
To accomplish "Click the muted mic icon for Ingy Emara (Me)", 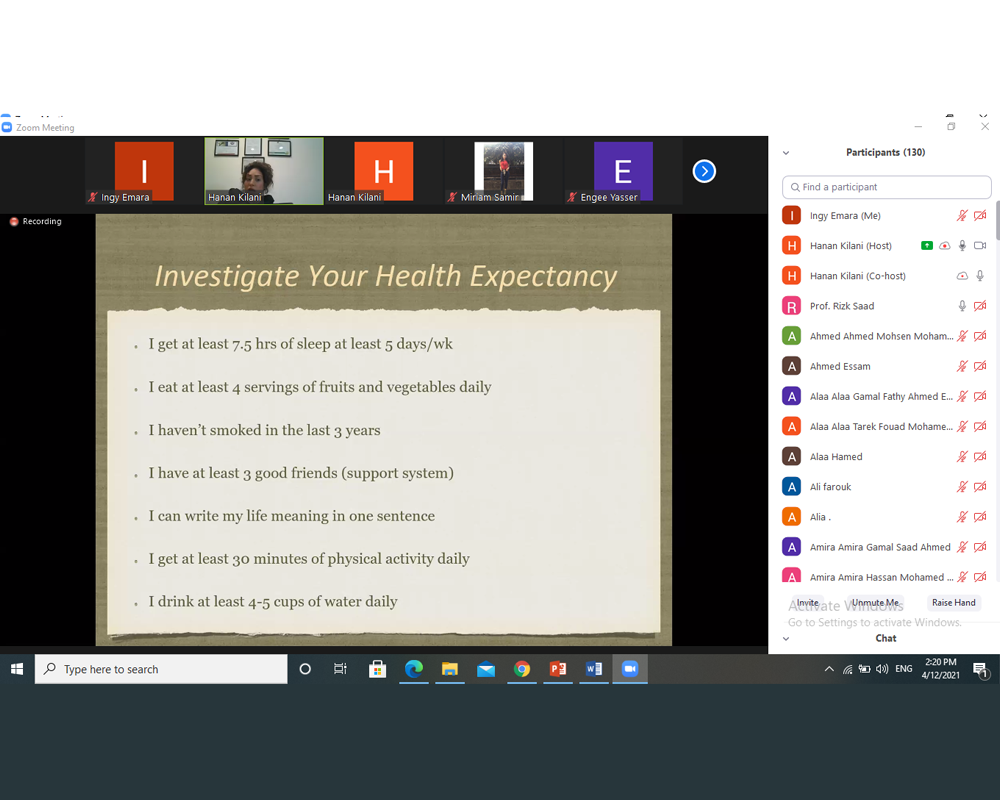I will coord(962,216).
